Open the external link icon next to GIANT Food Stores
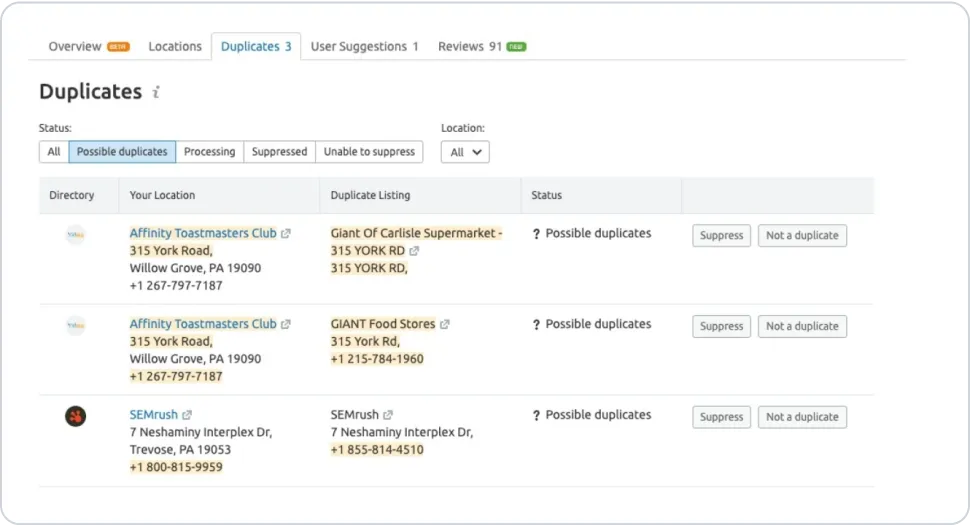Image resolution: width=970 pixels, height=525 pixels. [444, 325]
